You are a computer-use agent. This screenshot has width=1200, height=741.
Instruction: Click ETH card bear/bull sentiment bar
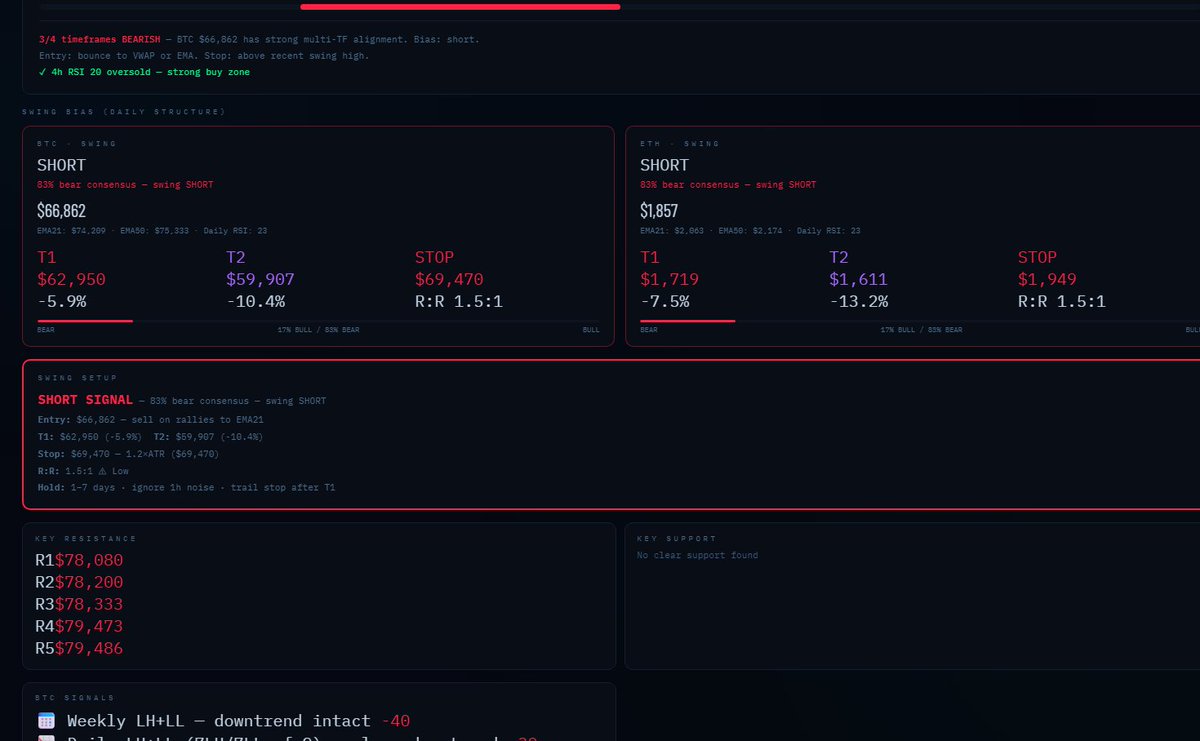pos(920,321)
